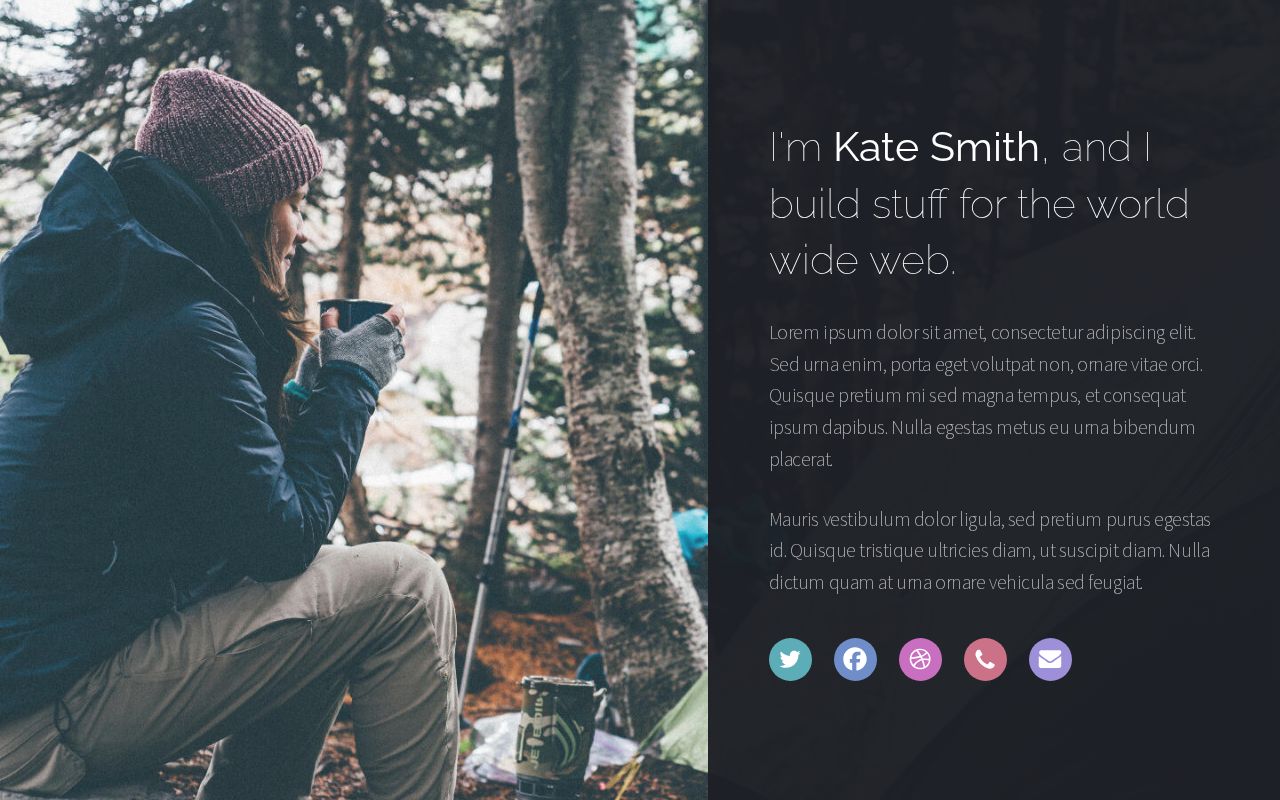Click the word "placerat." ending first paragraph
The height and width of the screenshot is (800, 1280).
[801, 459]
